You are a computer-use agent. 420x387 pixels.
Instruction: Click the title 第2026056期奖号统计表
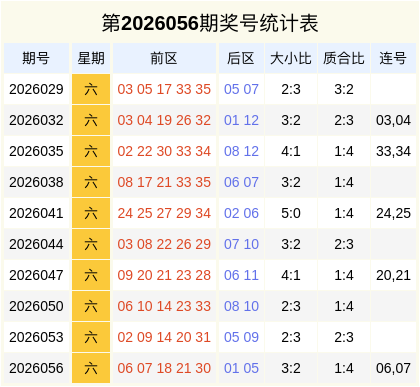point(210,23)
